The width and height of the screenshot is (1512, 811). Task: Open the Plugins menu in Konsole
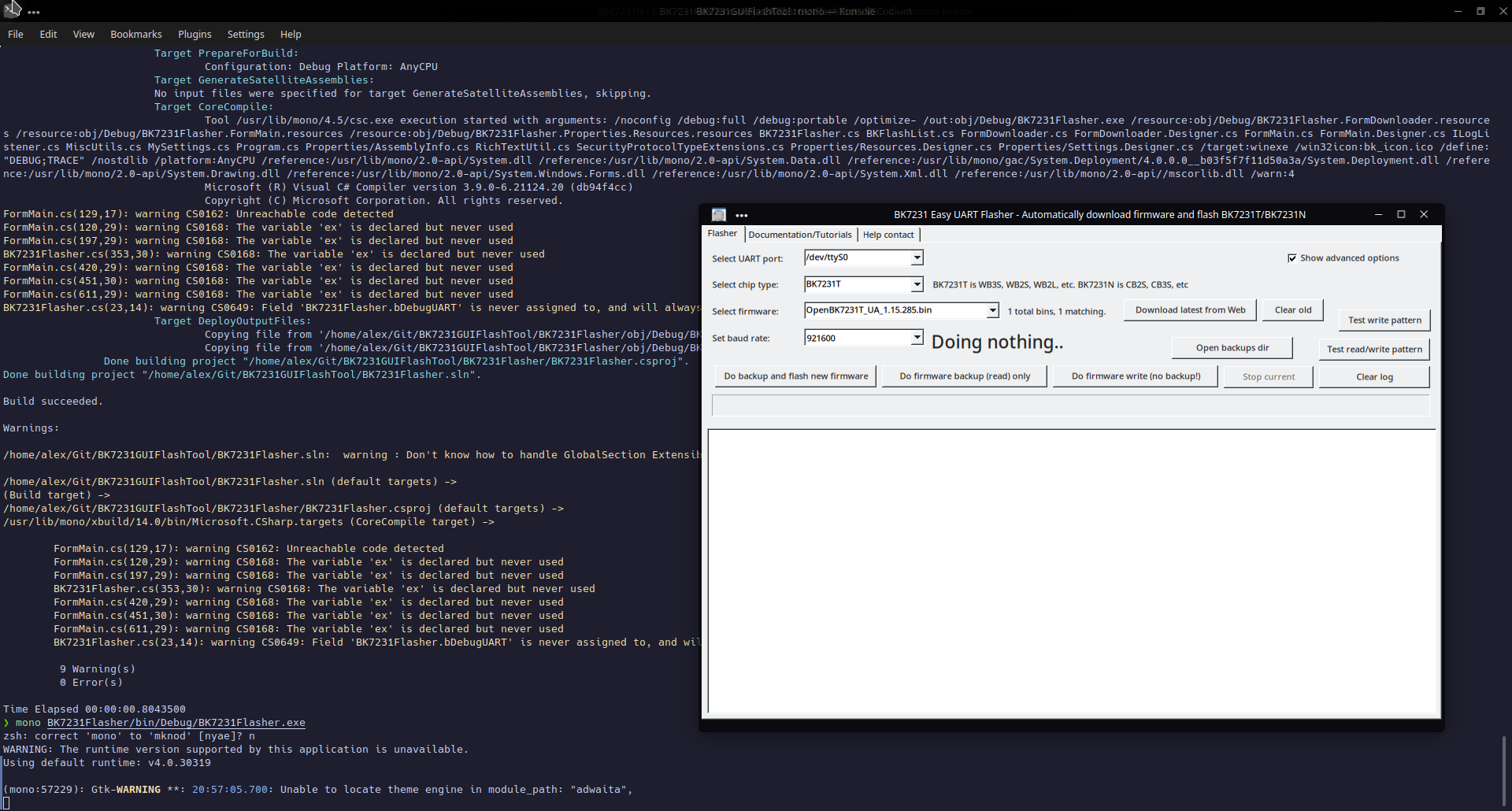click(195, 34)
